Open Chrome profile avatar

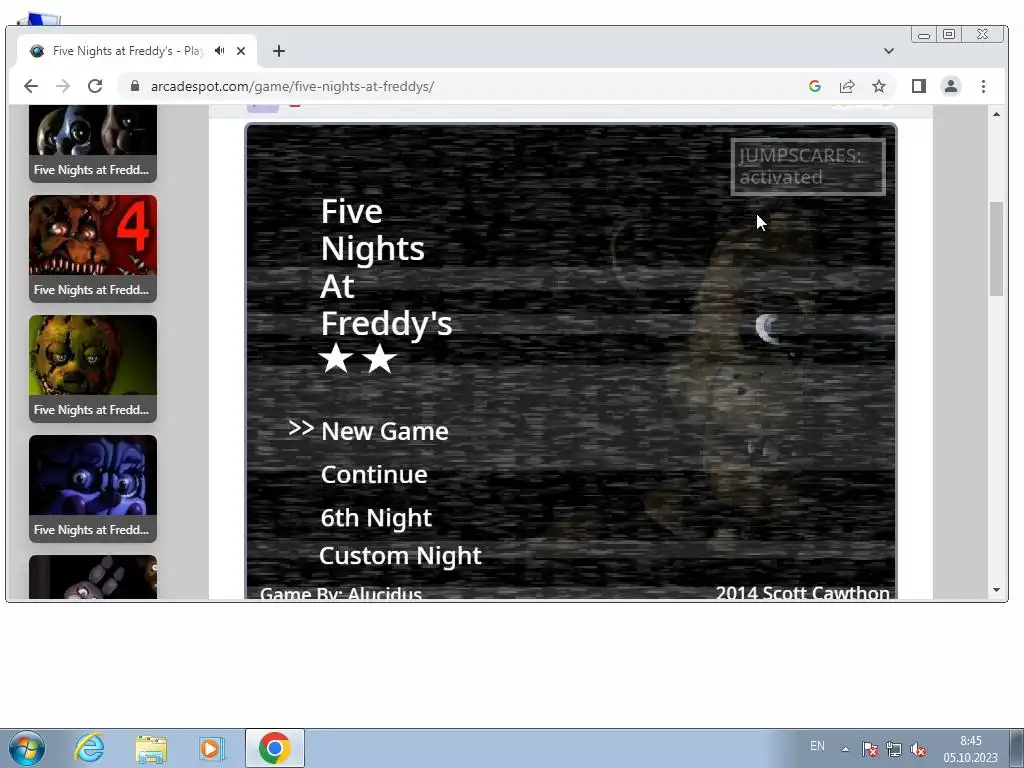(x=951, y=86)
